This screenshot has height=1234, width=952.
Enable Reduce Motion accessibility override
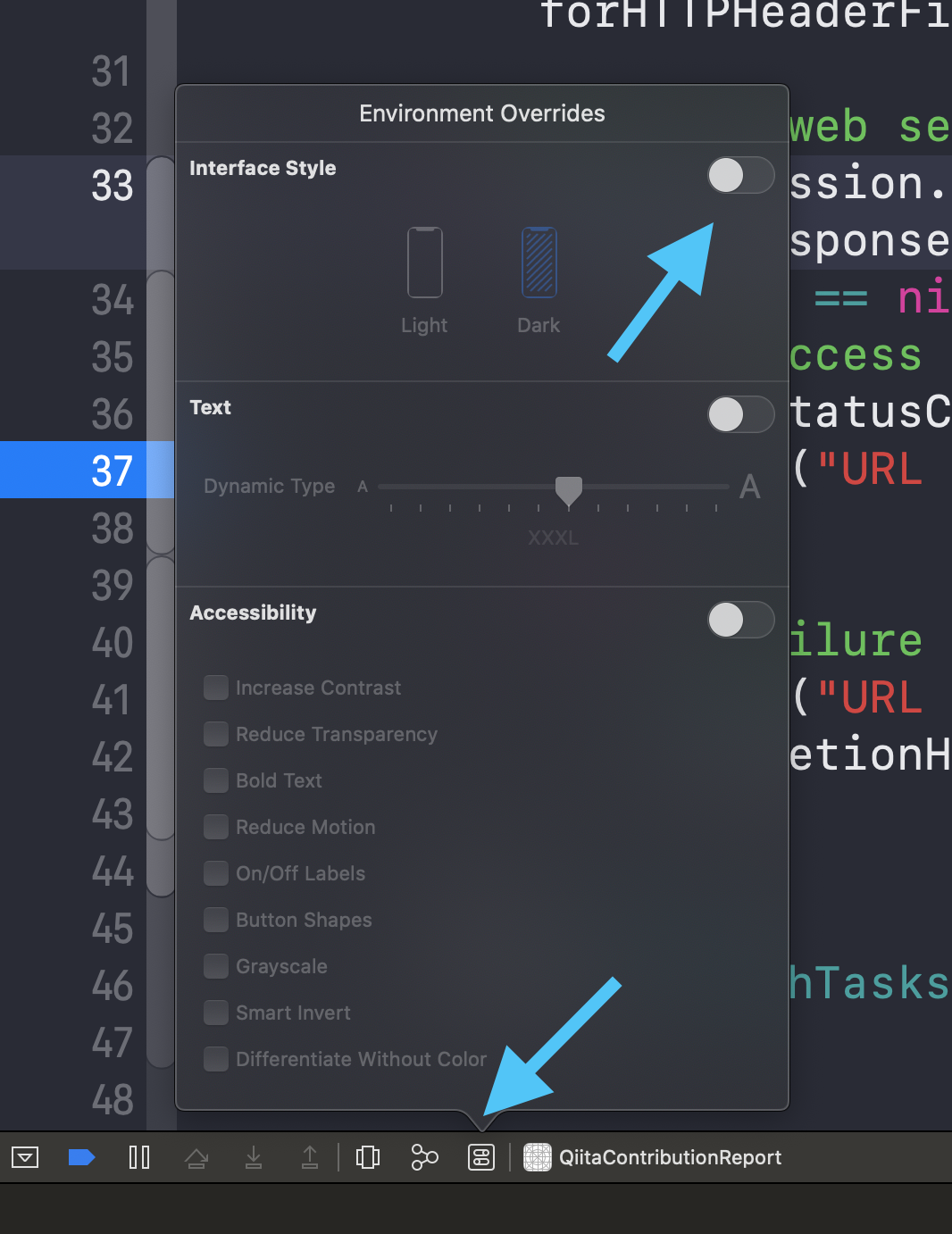tap(216, 827)
